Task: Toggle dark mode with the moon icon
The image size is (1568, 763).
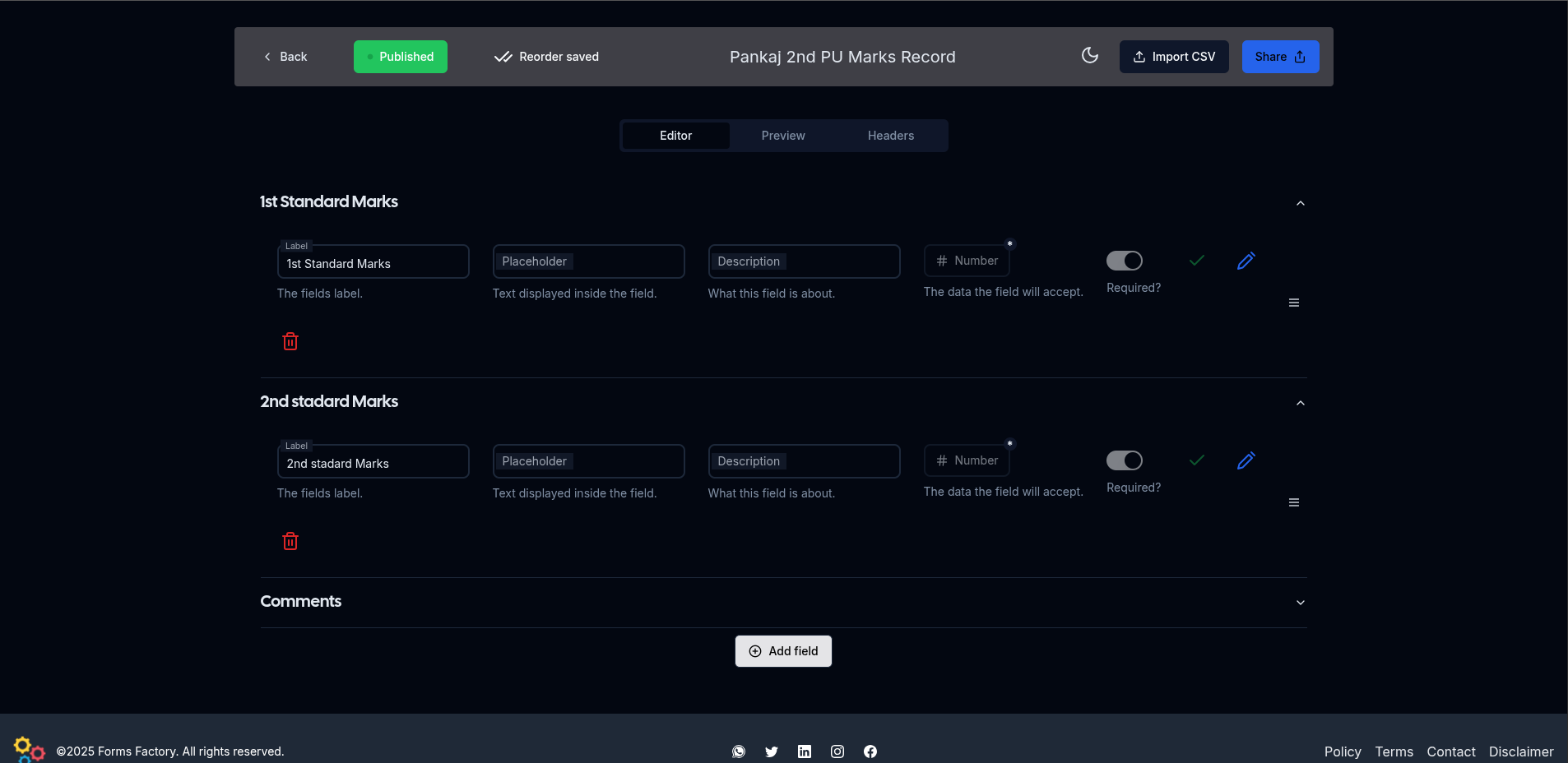Action: tap(1089, 56)
